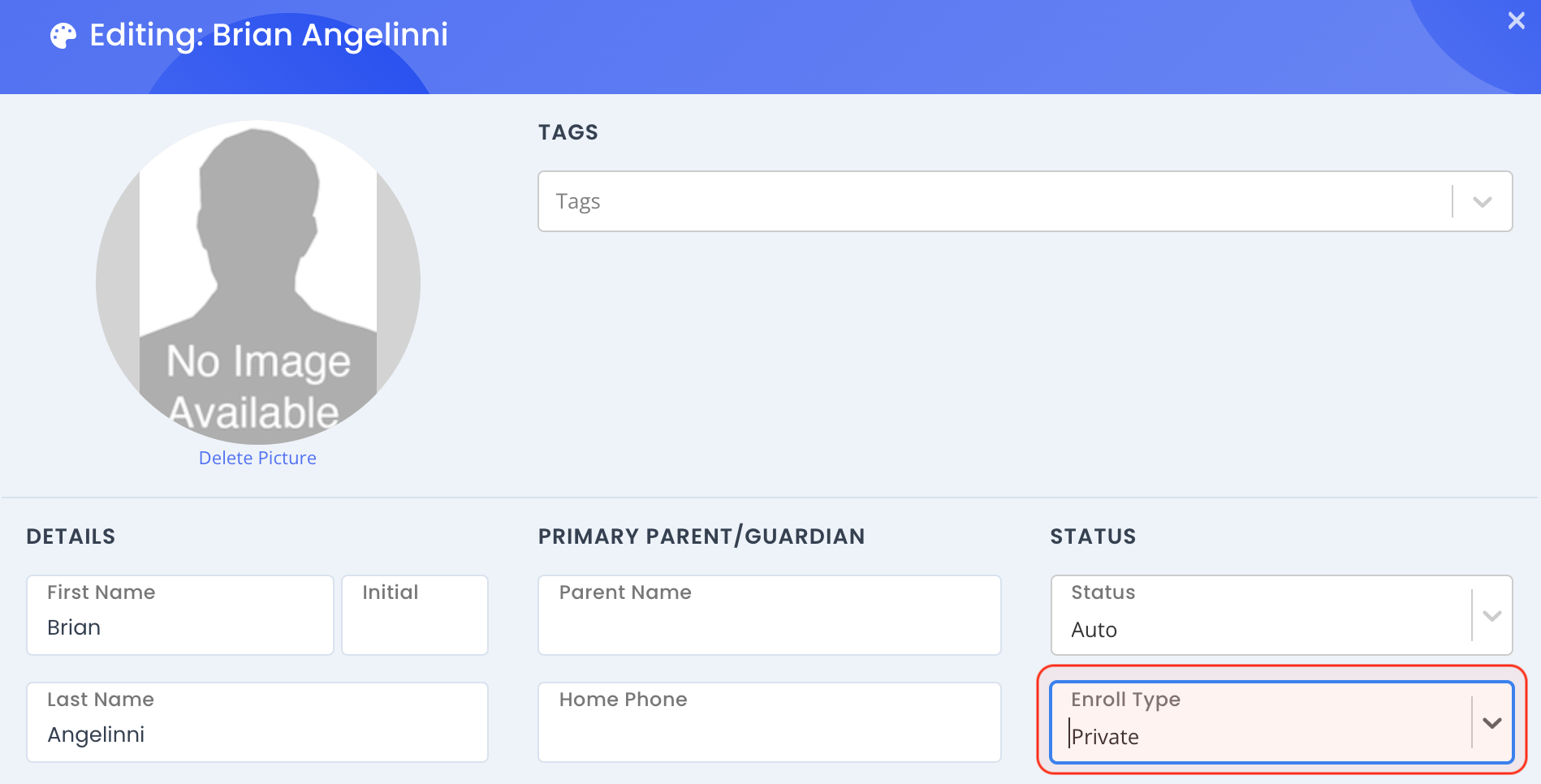Click the Editing: Brian Angelinni title text
The width and height of the screenshot is (1541, 784).
269,36
